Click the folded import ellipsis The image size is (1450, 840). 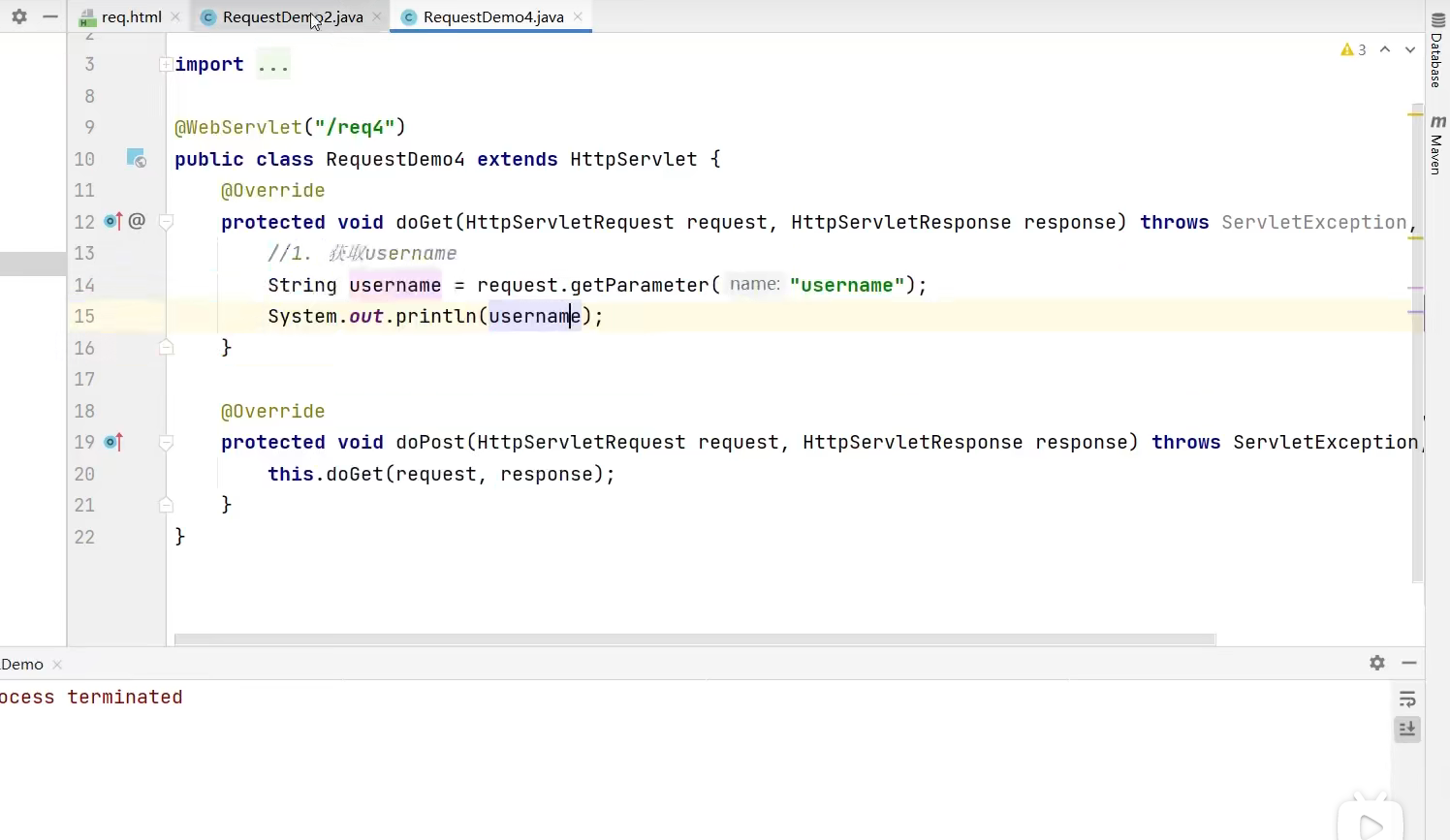(273, 65)
